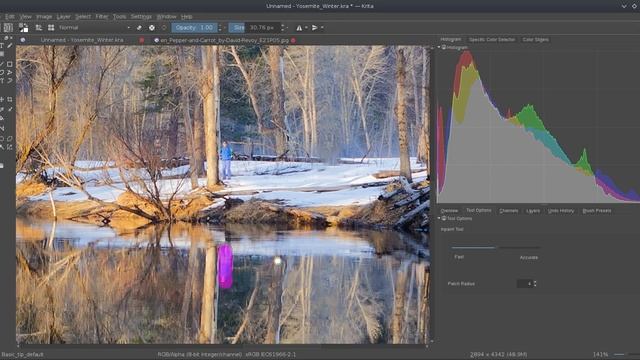Select the Text tool in the toolbox
This screenshot has height=360, width=640.
click(2, 46)
